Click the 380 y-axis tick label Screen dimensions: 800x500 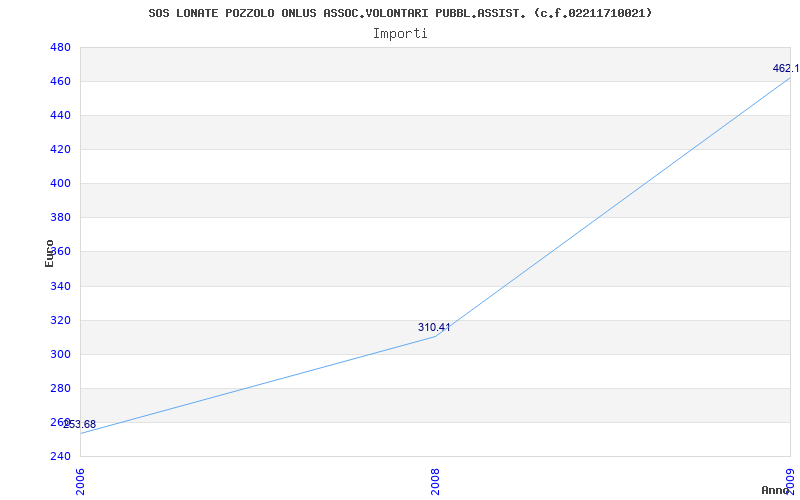[x=60, y=218]
